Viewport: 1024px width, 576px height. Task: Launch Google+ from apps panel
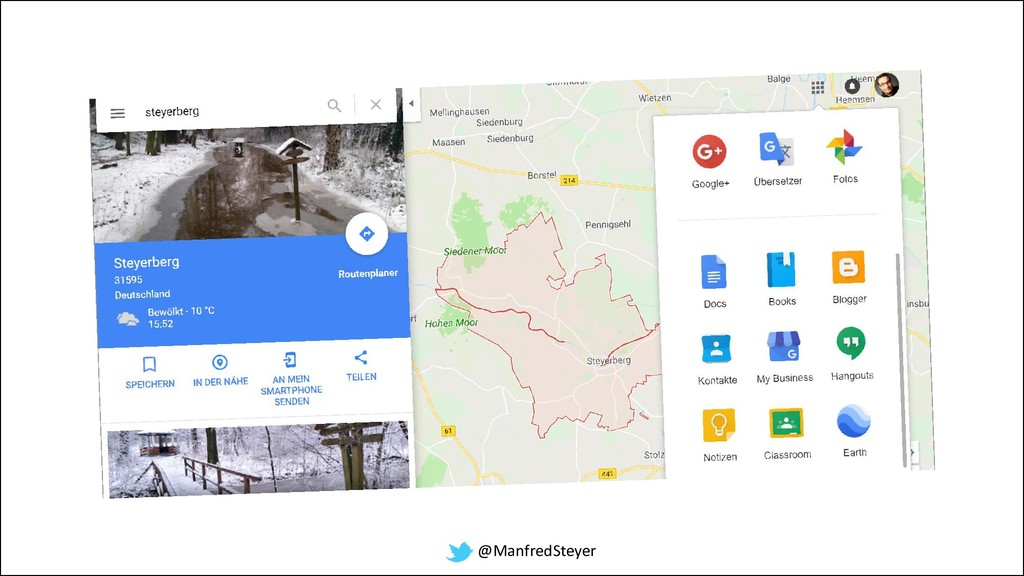(710, 161)
